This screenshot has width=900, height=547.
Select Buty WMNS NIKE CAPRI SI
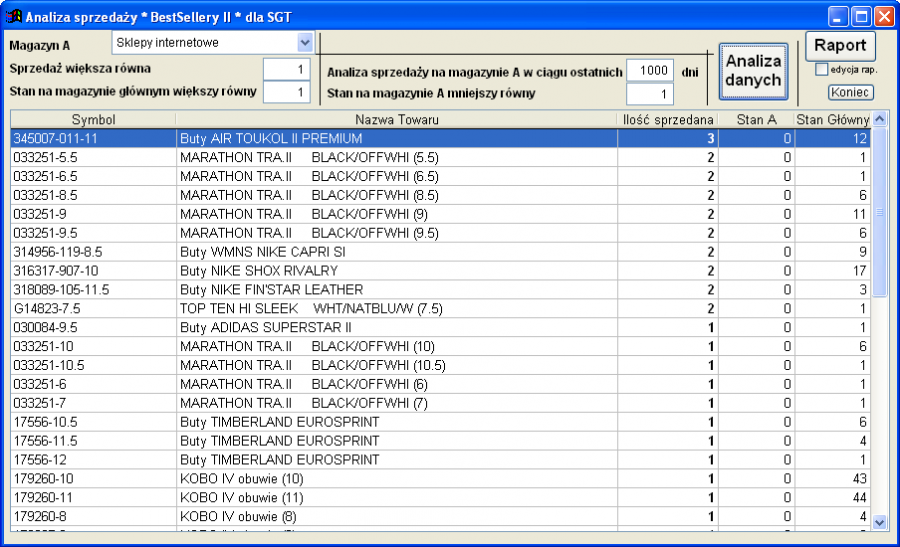(262, 252)
